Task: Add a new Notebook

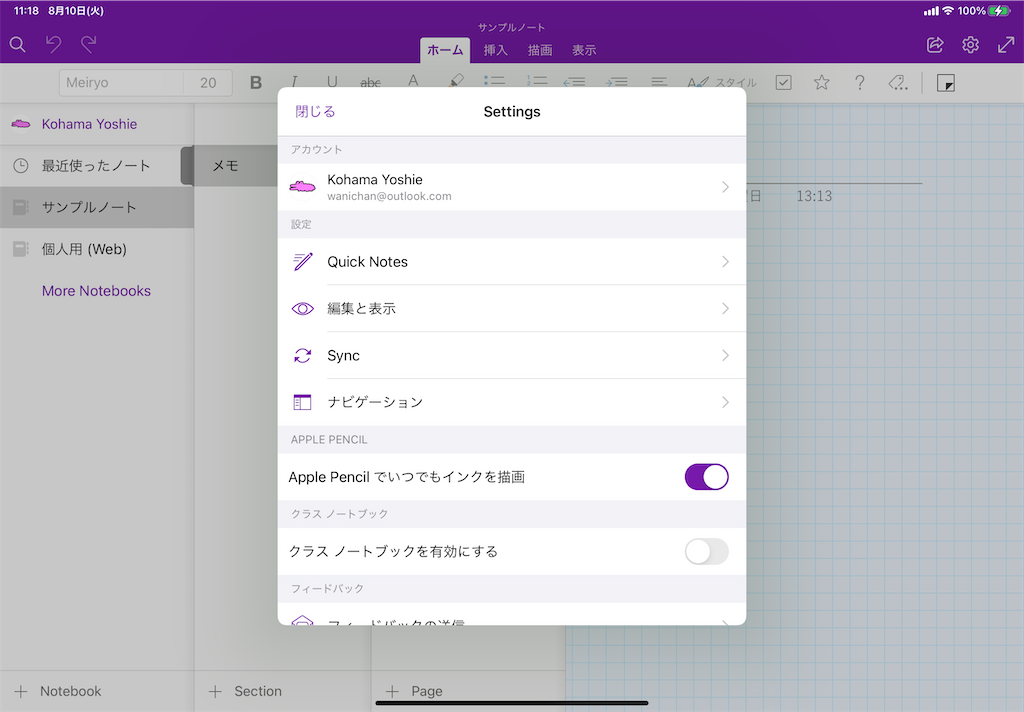Action: coord(58,691)
